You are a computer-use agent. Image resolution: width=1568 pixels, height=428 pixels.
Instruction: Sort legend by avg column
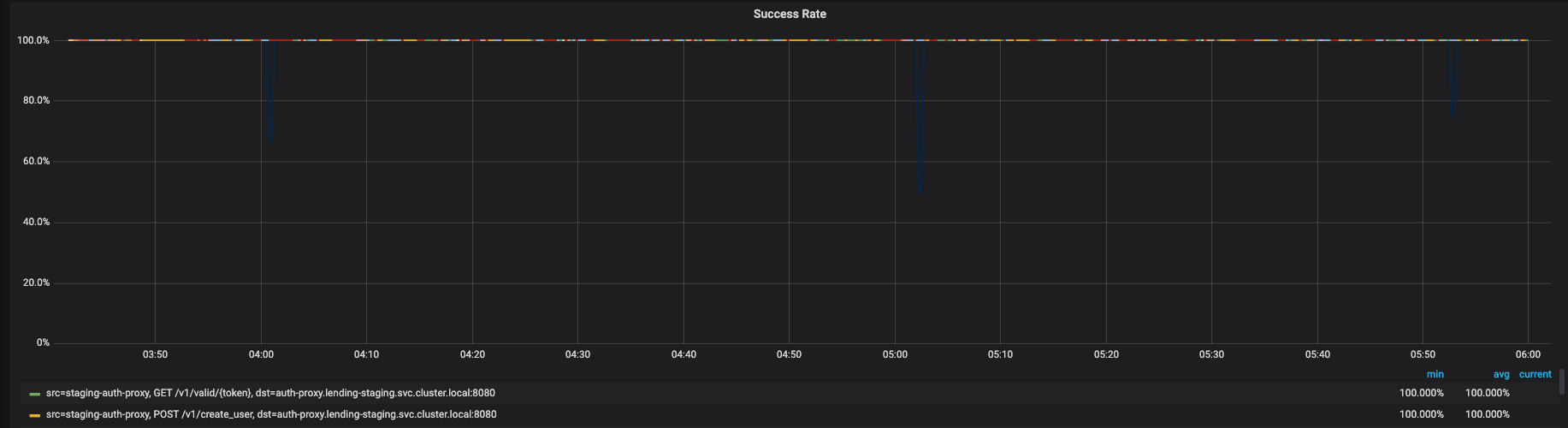[1501, 374]
